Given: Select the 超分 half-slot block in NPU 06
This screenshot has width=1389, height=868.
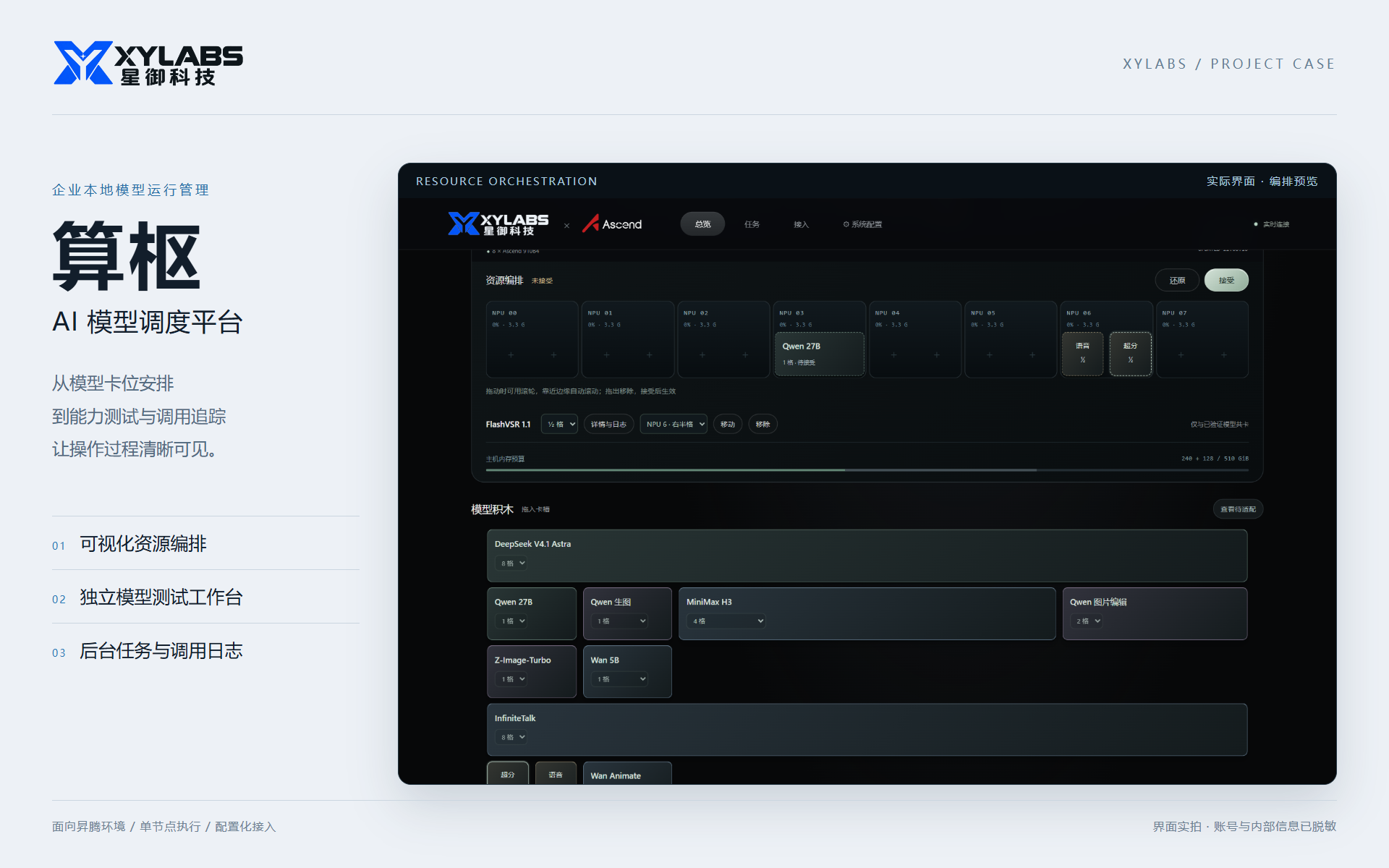Looking at the screenshot, I should pyautogui.click(x=1130, y=354).
